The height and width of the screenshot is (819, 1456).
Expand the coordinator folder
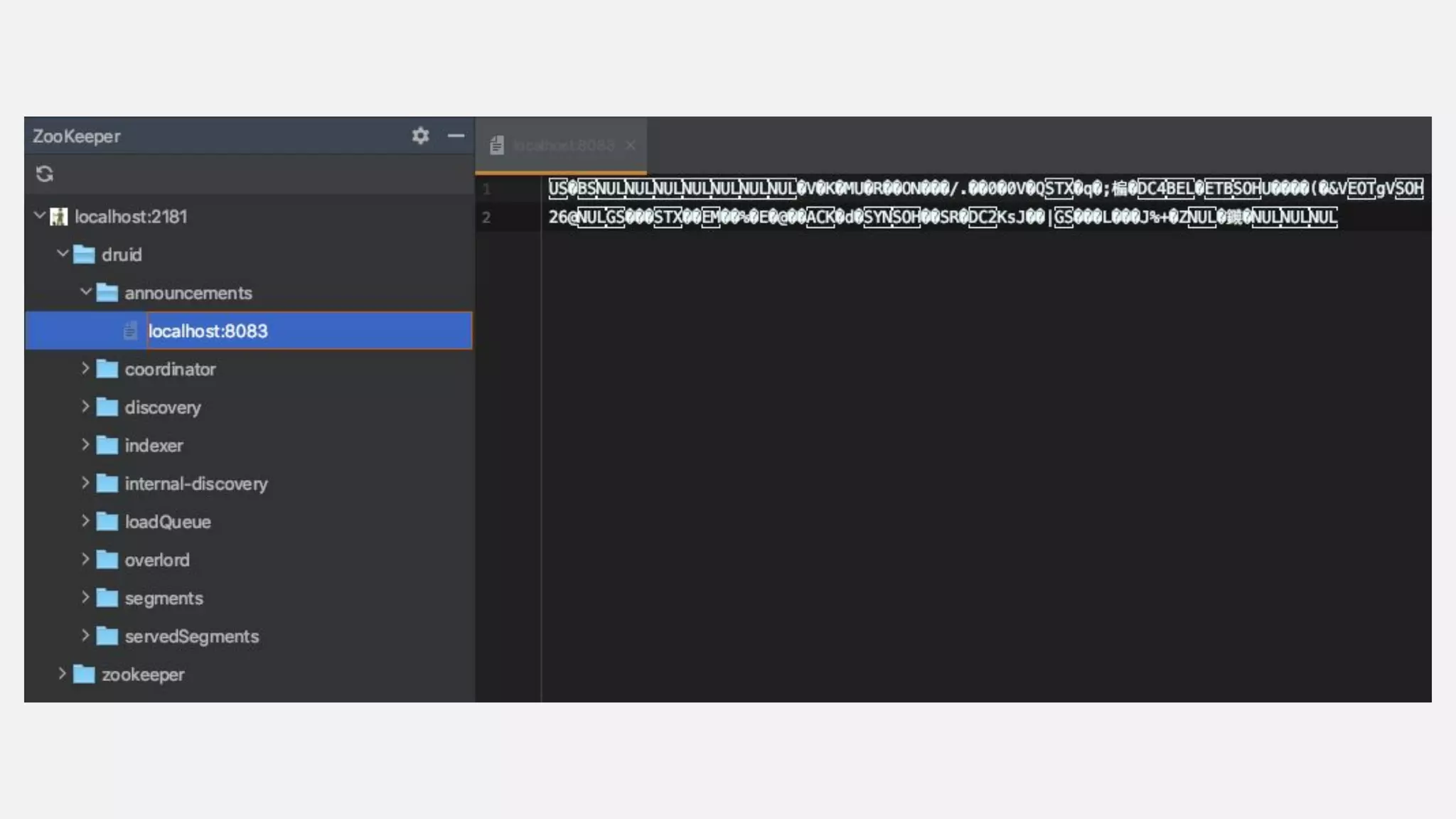point(85,368)
